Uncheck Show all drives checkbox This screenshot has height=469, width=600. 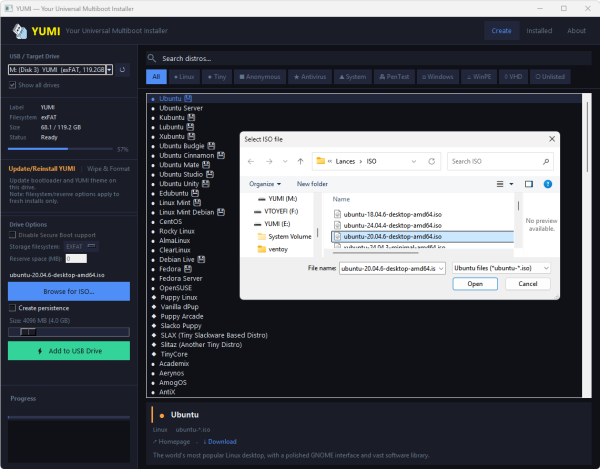pos(12,85)
